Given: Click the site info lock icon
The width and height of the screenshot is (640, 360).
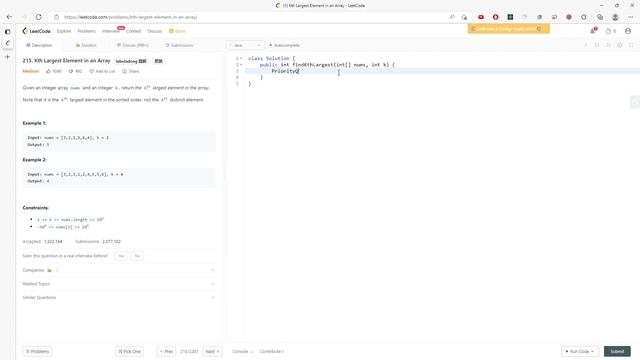Looking at the screenshot, I should [57, 17].
